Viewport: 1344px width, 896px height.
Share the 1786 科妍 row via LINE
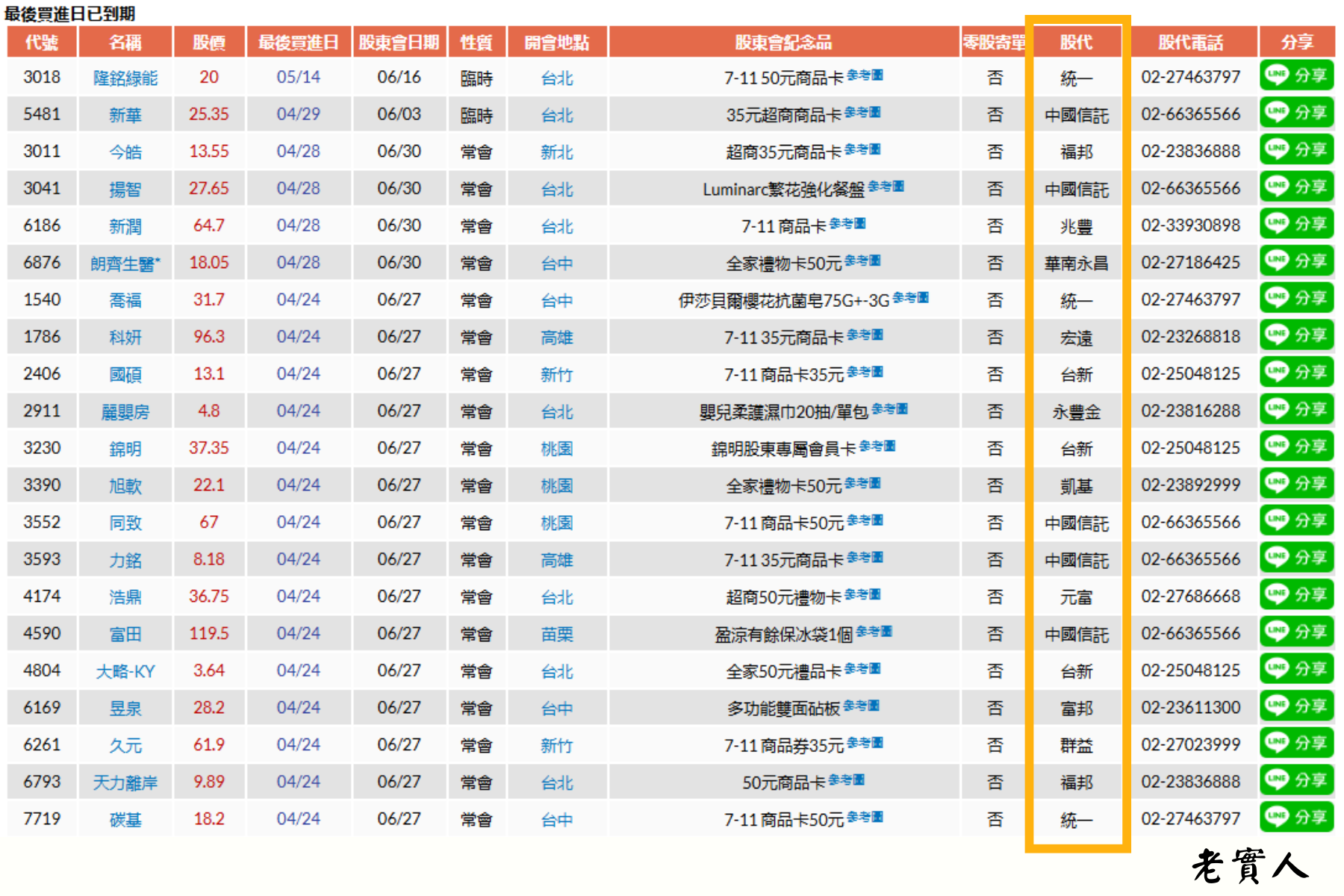click(x=1296, y=335)
